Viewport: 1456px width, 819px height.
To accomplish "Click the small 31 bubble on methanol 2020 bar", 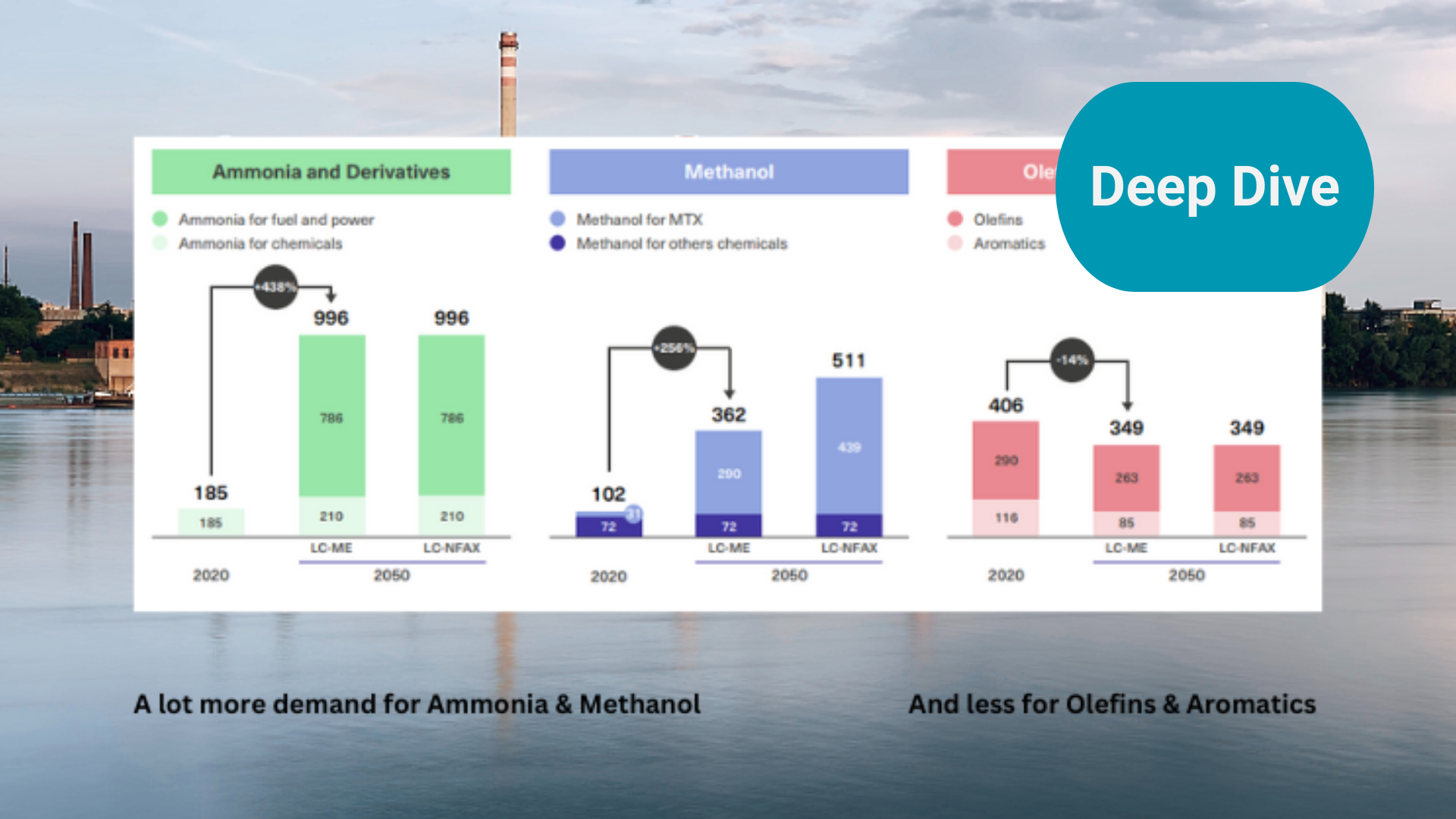I will 634,514.
